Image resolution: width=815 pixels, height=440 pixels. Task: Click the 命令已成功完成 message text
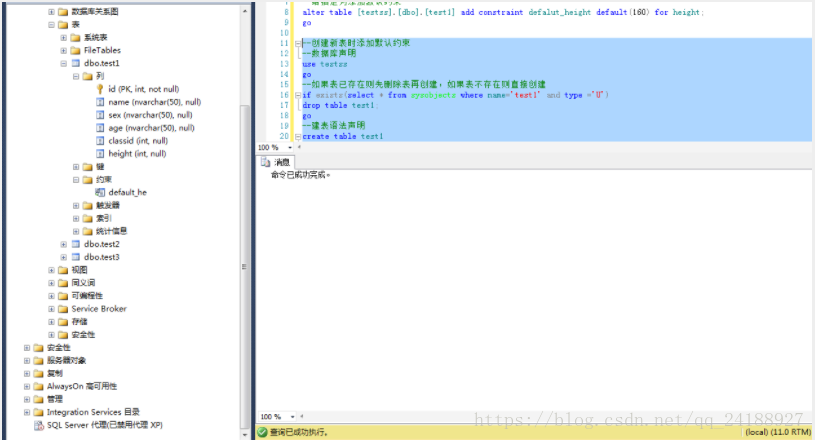(300, 176)
